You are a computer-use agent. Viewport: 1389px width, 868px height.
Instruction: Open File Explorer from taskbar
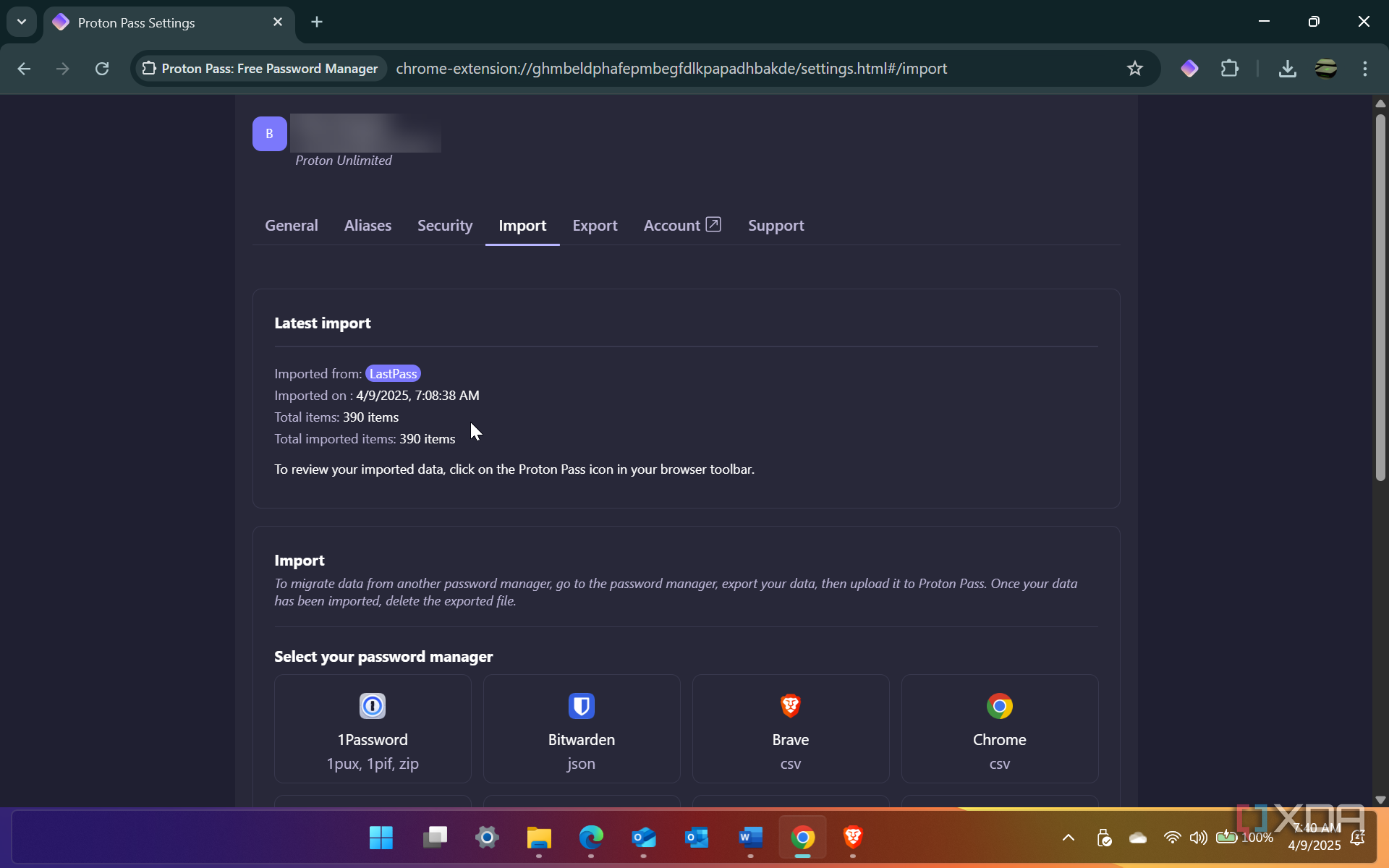(539, 838)
